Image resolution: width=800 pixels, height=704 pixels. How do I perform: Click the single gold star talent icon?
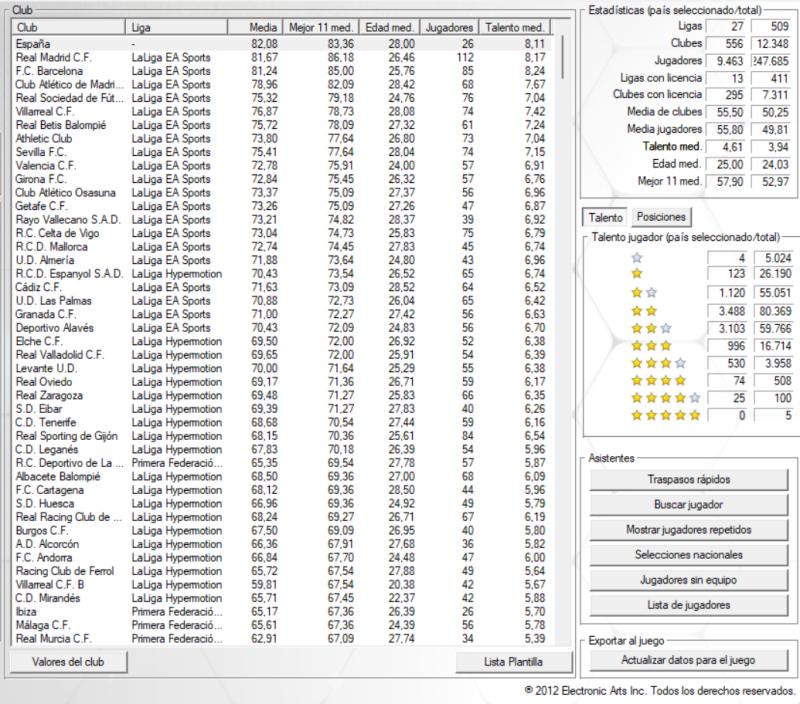636,273
